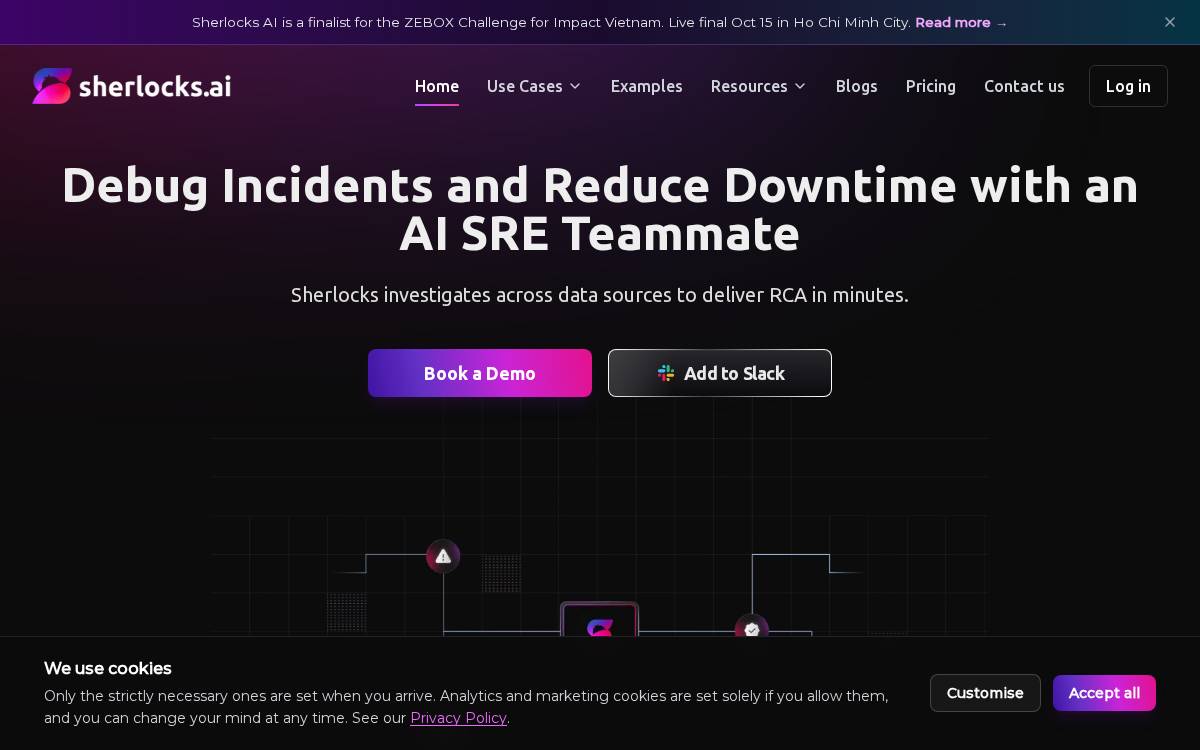Click the sherlocks.ai logo icon
The image size is (1200, 750).
pyautogui.click(x=52, y=86)
